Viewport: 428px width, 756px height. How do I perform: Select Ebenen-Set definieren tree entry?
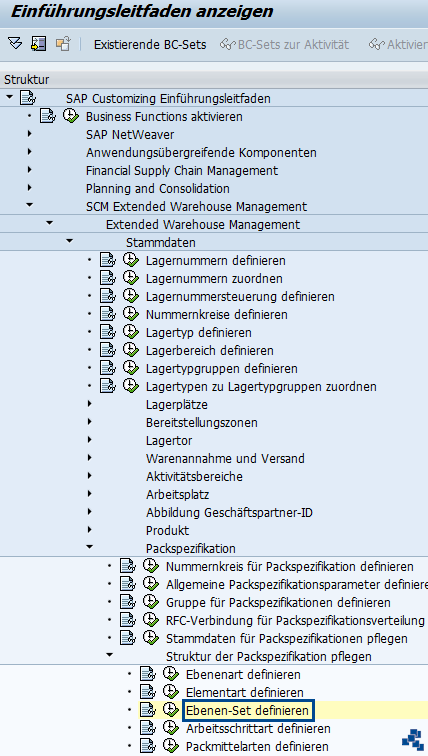(x=247, y=710)
